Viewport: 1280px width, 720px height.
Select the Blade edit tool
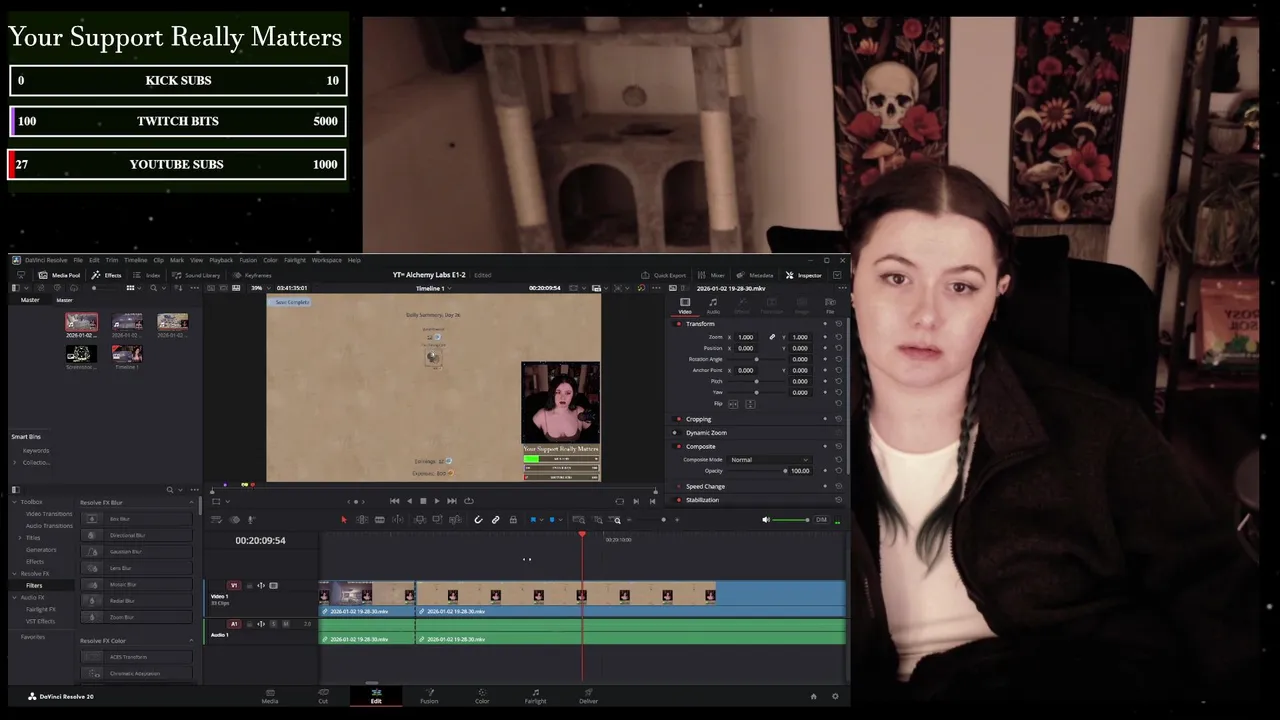tap(380, 520)
